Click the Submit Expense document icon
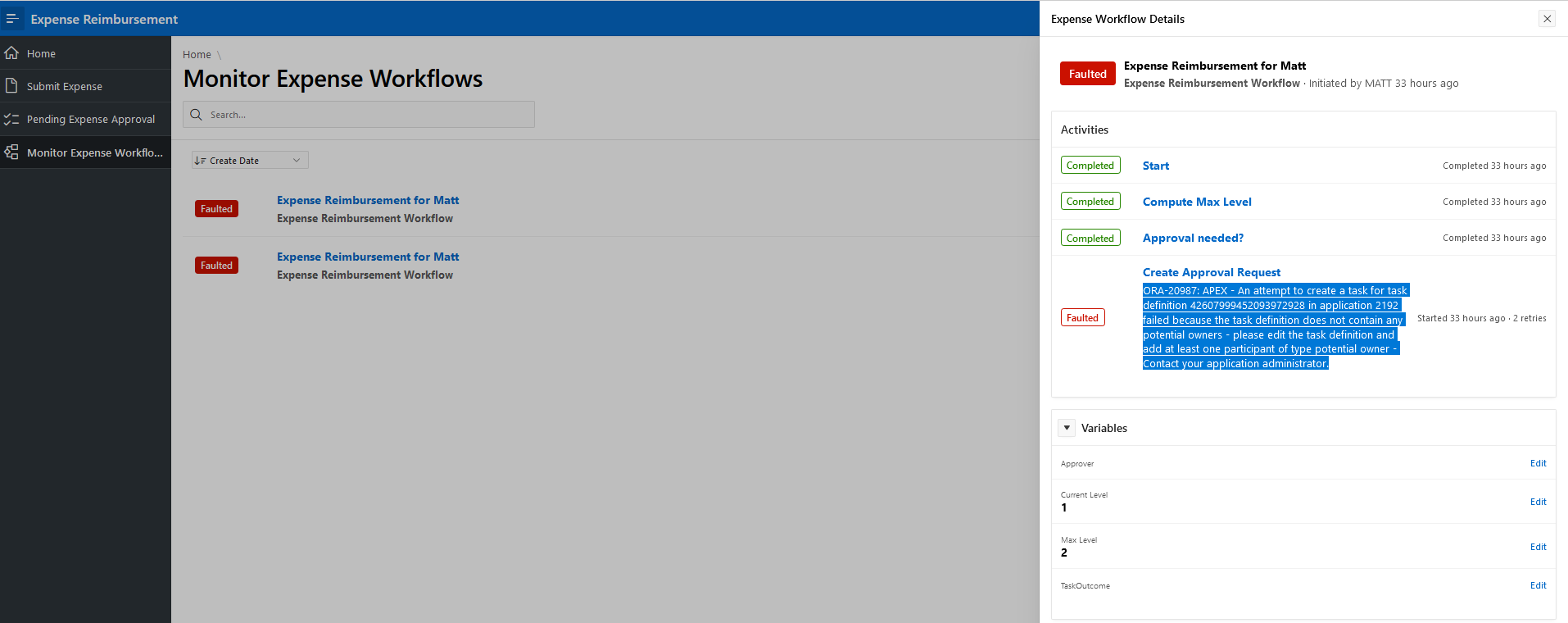The image size is (1568, 623). 11,86
